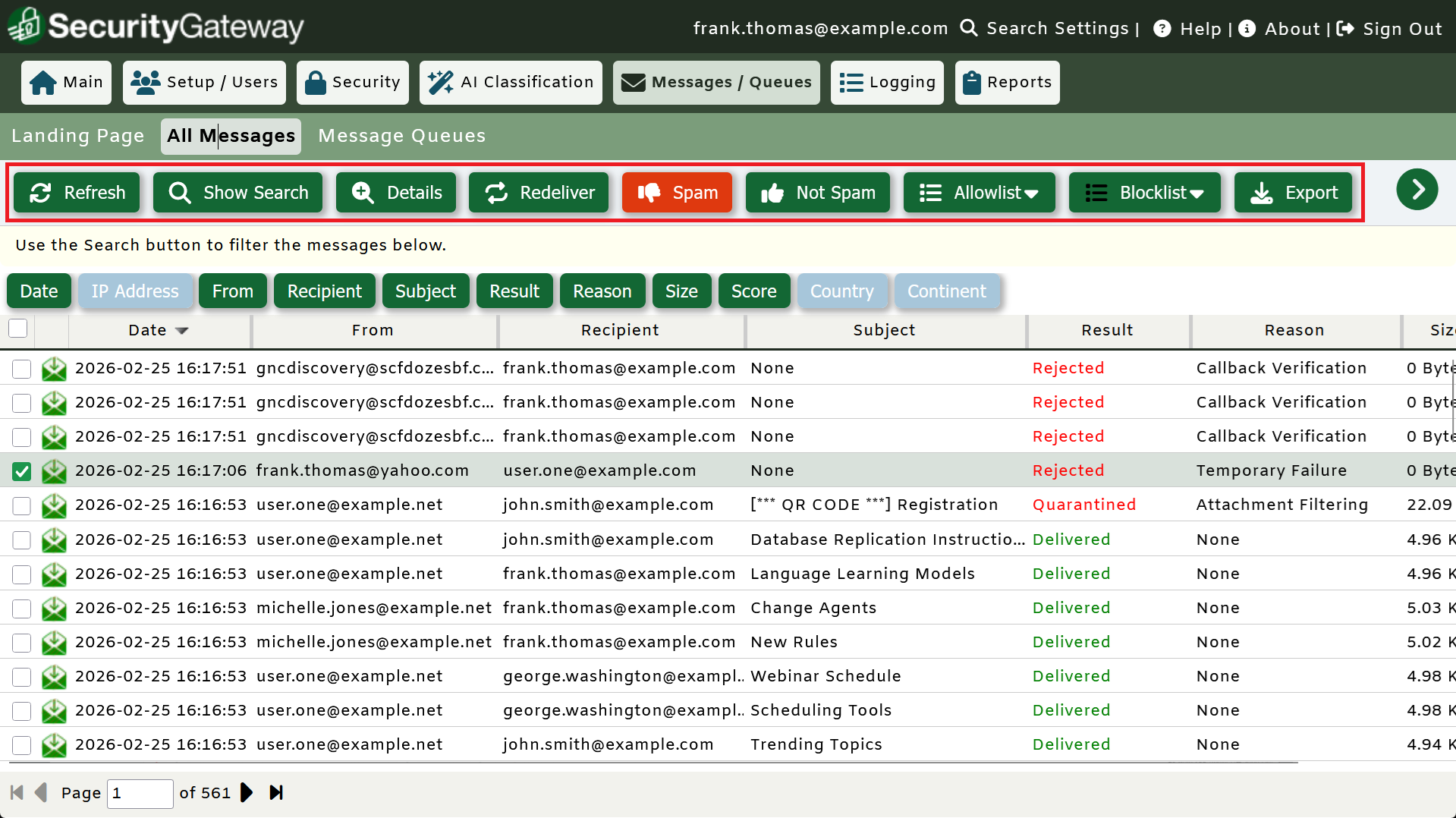The width and height of the screenshot is (1456, 818).
Task: Sort by the Reason column header
Action: (1294, 330)
